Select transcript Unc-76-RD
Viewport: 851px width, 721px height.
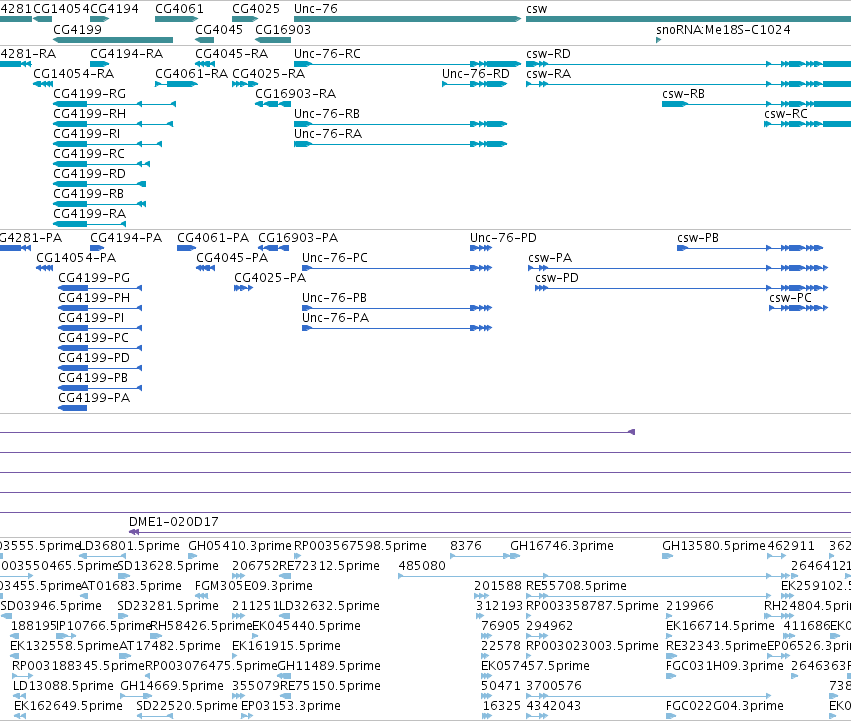[475, 74]
